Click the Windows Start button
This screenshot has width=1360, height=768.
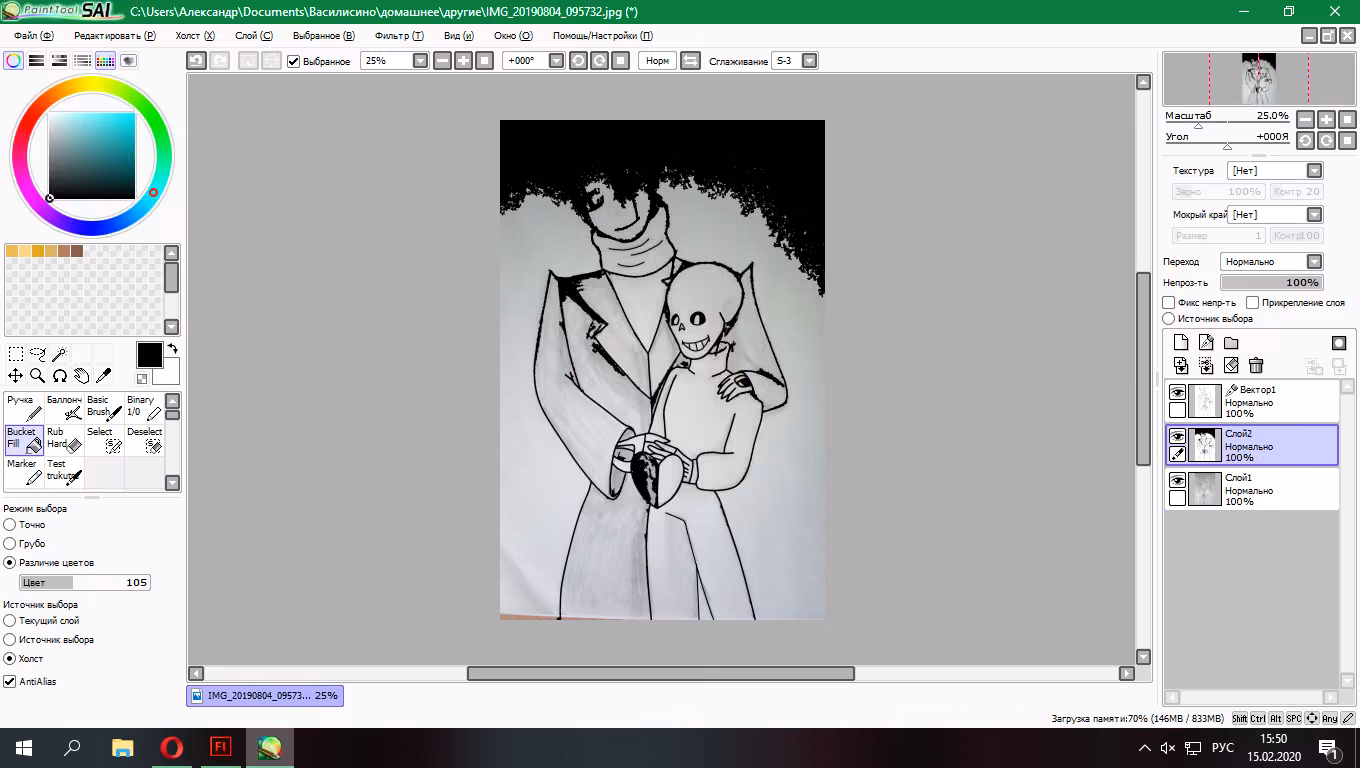[24, 747]
